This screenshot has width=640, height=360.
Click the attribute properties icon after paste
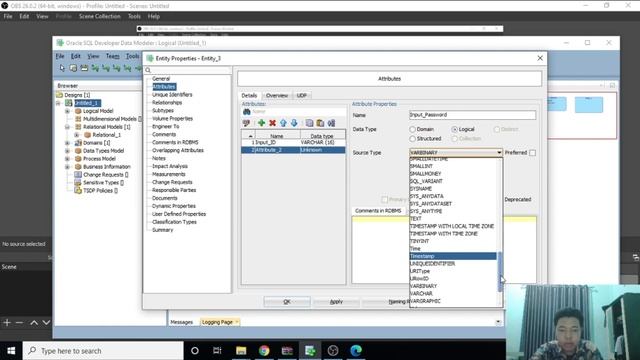(x=331, y=123)
